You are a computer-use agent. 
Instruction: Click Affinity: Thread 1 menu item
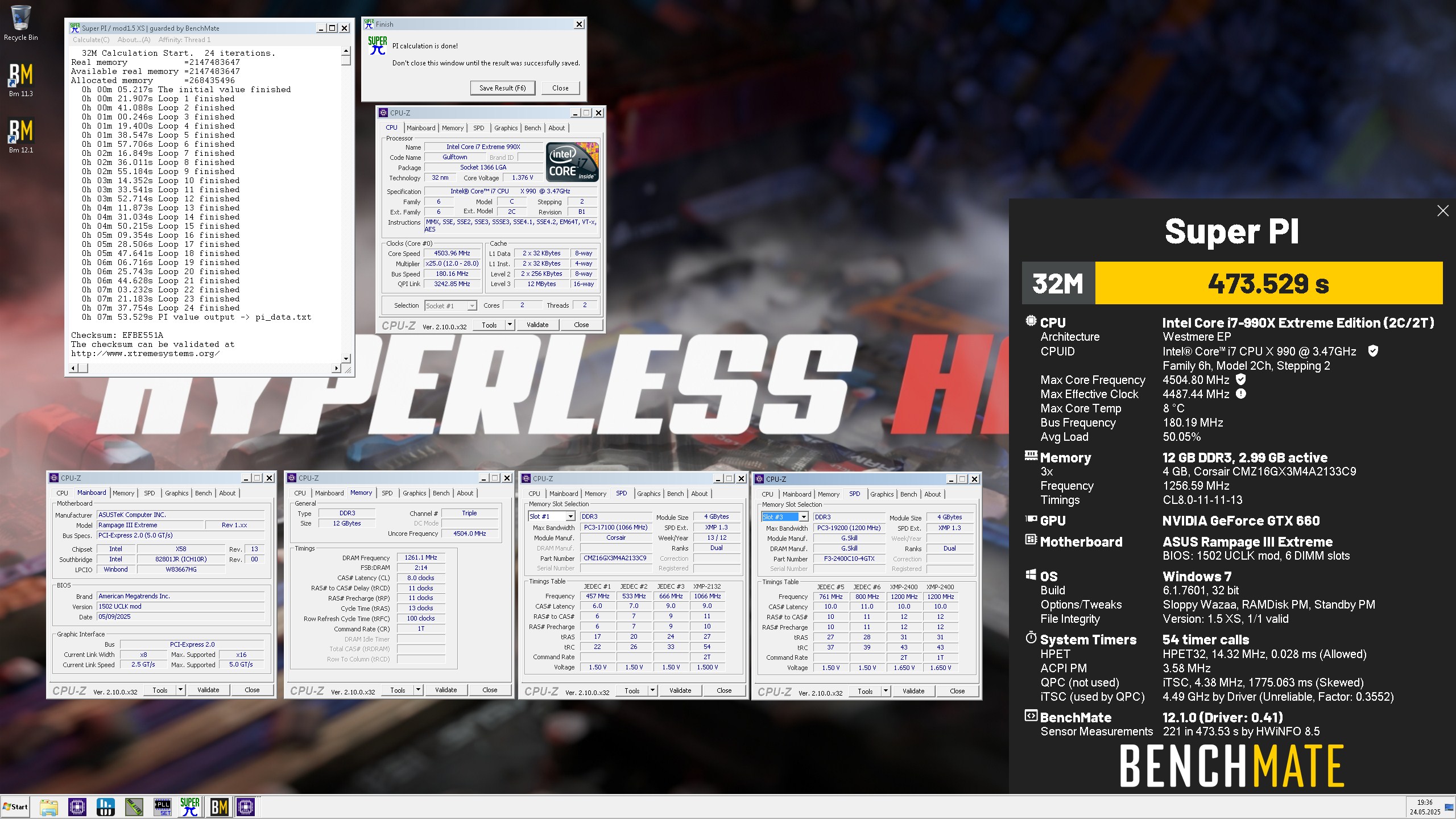click(x=184, y=40)
